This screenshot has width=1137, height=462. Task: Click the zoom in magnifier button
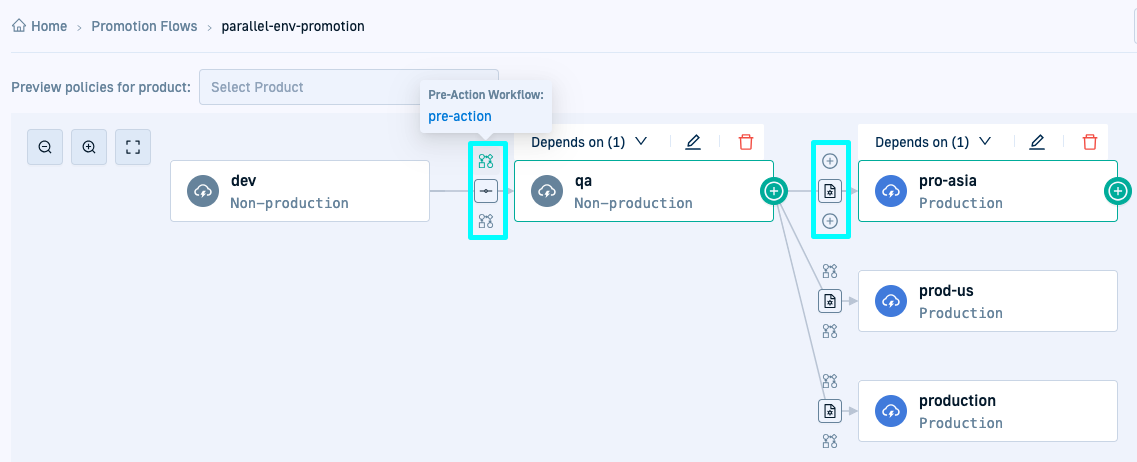[89, 147]
